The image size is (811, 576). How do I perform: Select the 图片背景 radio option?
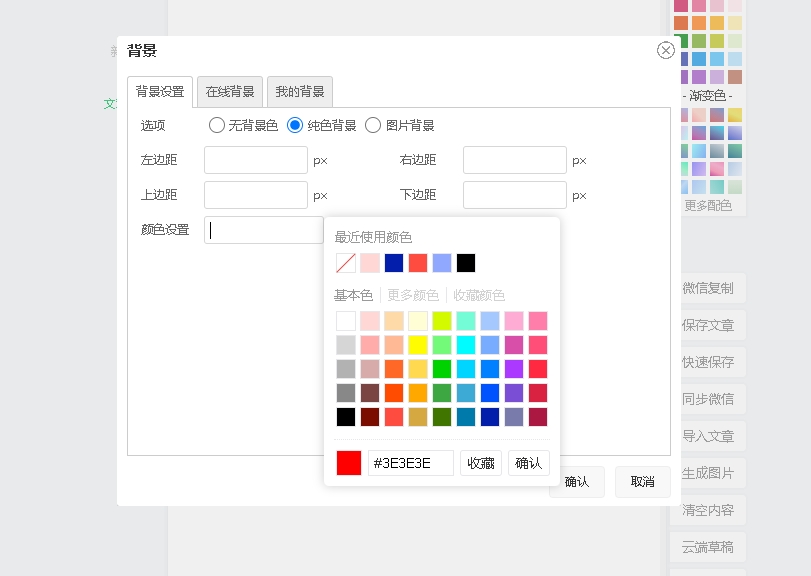373,125
